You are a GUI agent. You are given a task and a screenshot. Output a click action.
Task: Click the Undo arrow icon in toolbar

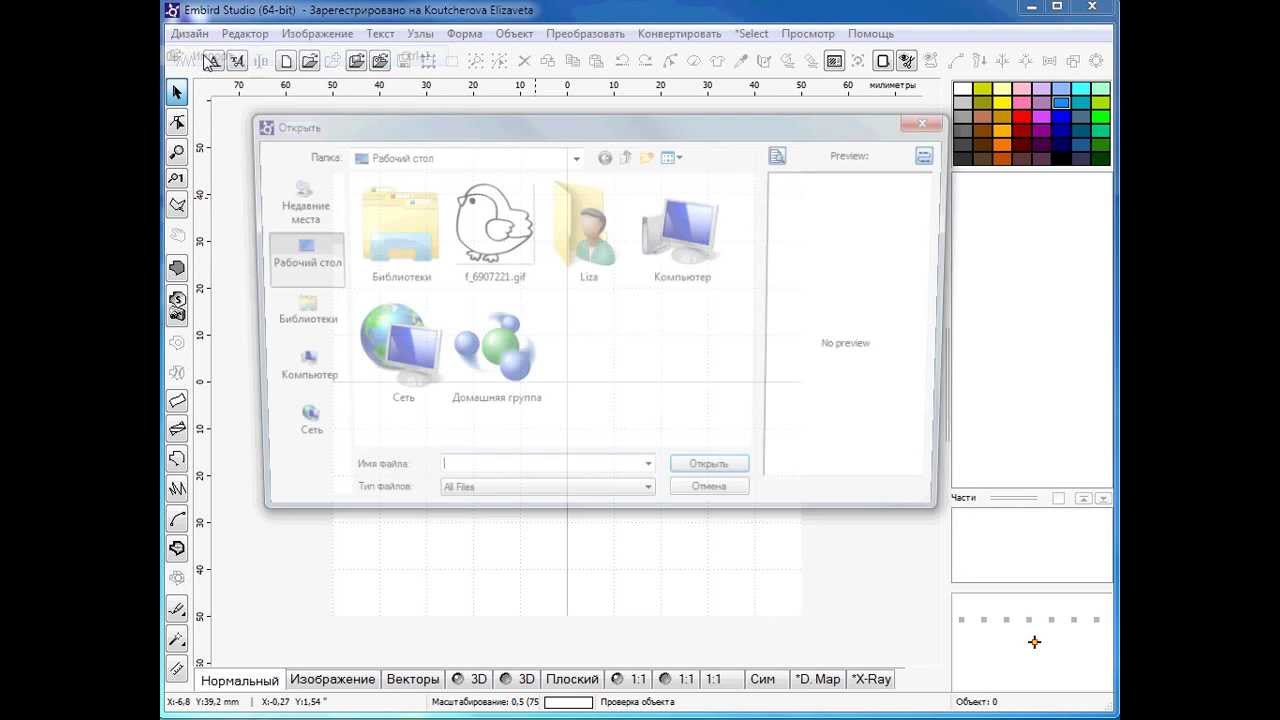coord(621,61)
